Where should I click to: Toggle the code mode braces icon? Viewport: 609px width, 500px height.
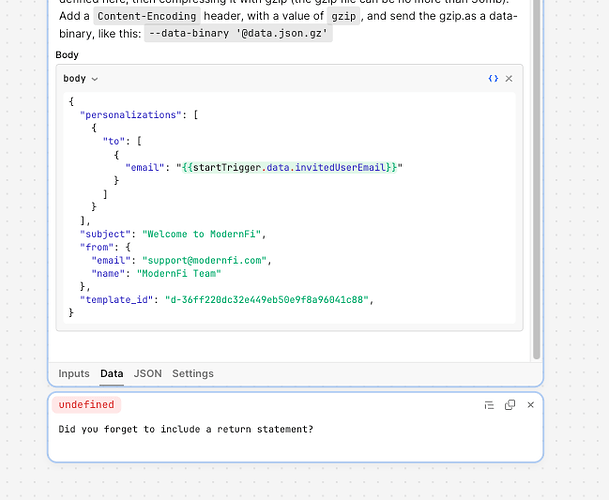pyautogui.click(x=493, y=78)
